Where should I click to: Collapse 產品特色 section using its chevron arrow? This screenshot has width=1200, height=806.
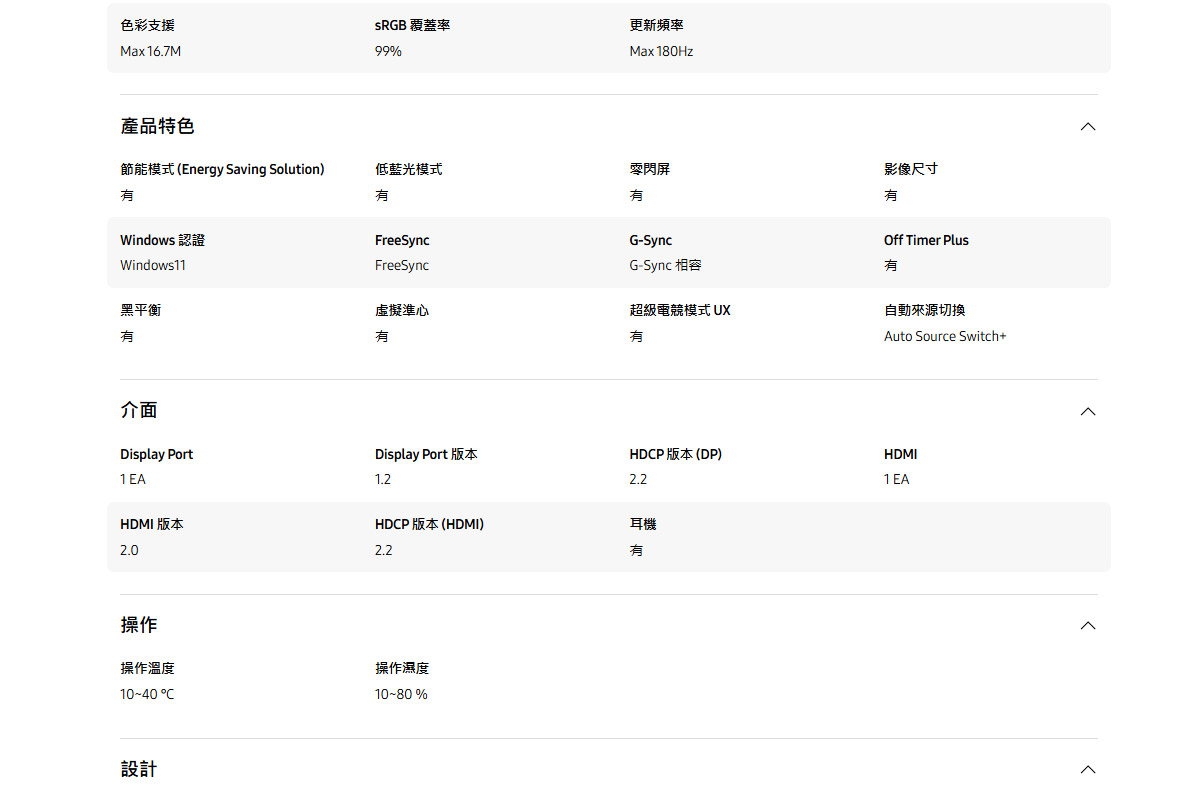(x=1088, y=127)
